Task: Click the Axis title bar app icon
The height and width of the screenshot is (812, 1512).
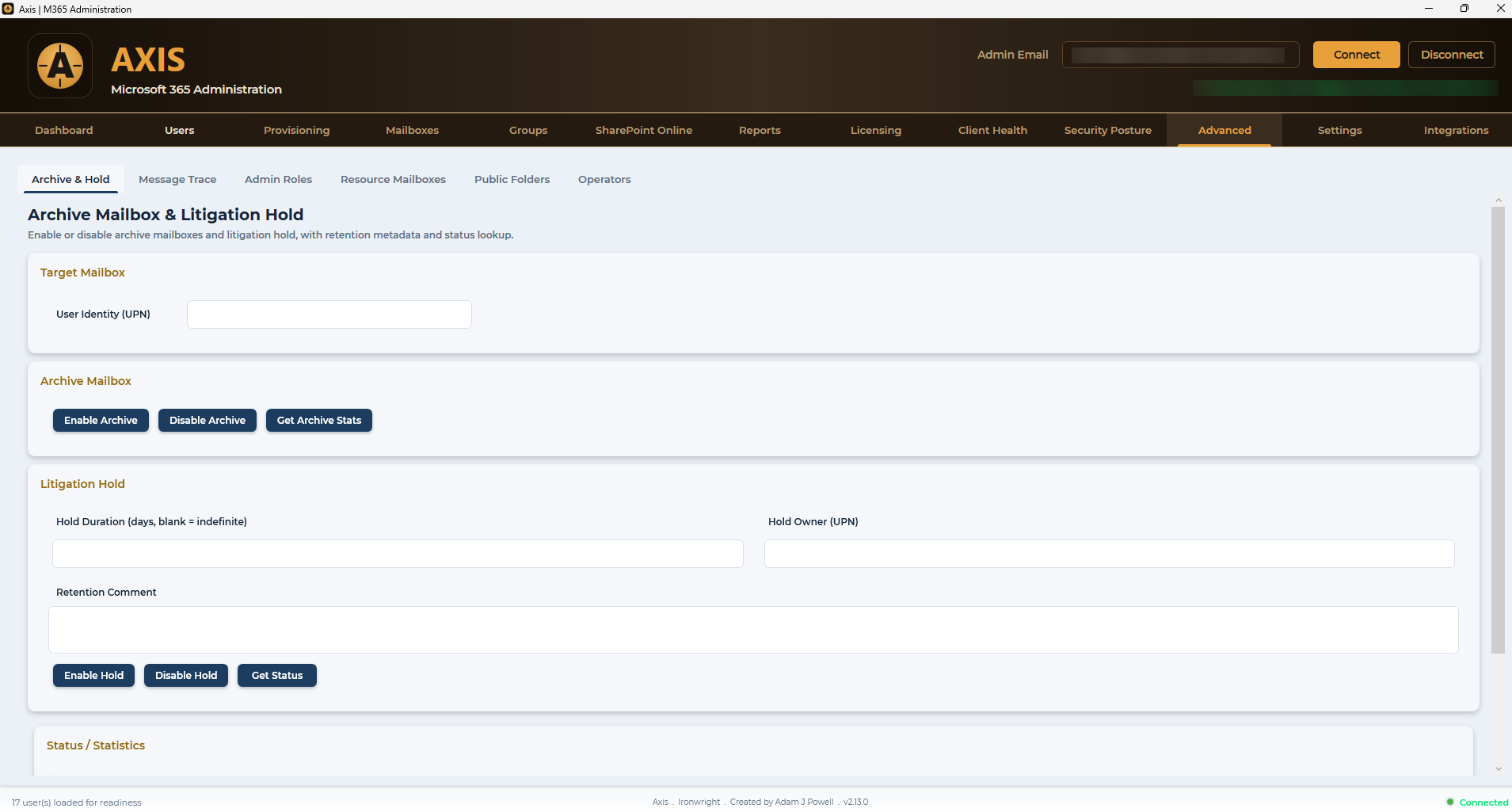Action: tap(8, 9)
